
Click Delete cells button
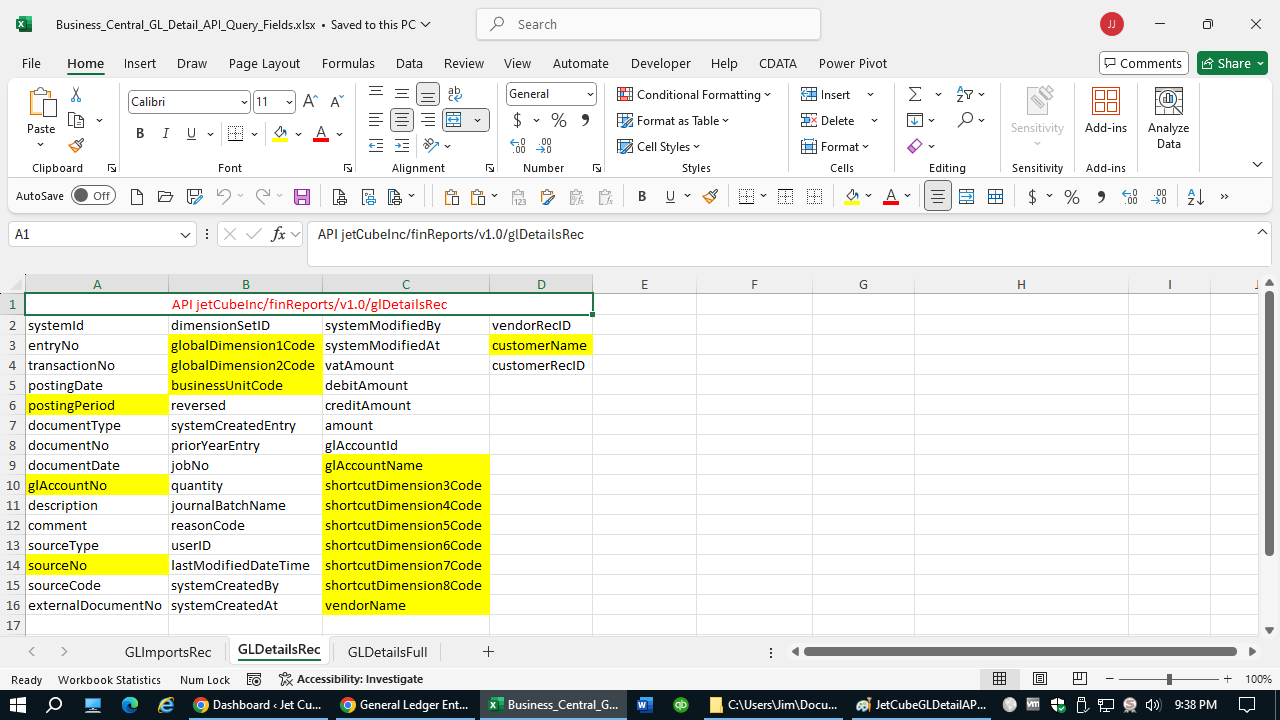coord(828,120)
